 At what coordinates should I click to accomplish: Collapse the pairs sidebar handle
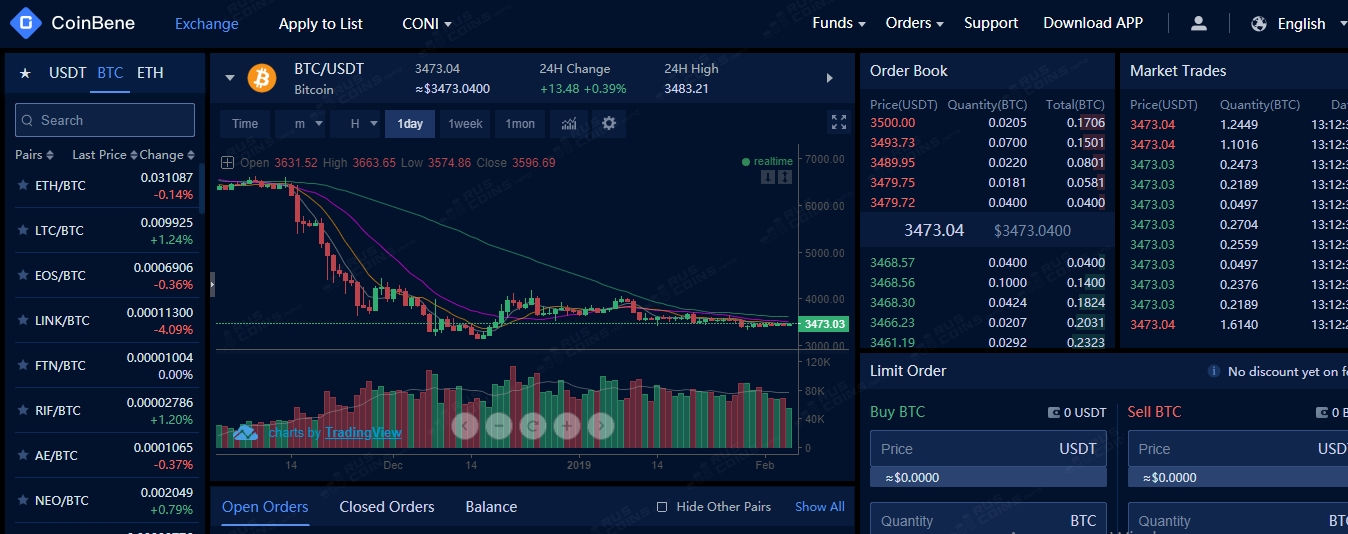[x=212, y=285]
